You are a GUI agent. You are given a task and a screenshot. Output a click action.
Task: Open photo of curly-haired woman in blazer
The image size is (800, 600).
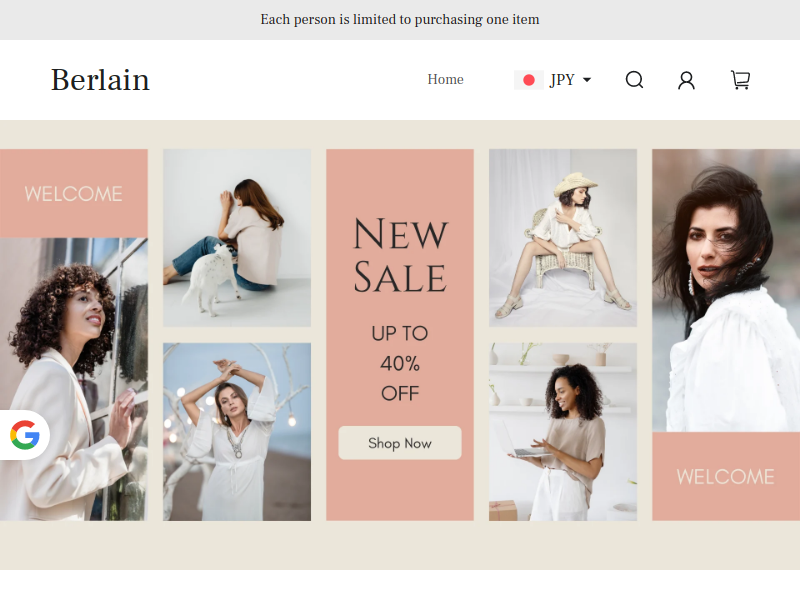point(74,379)
